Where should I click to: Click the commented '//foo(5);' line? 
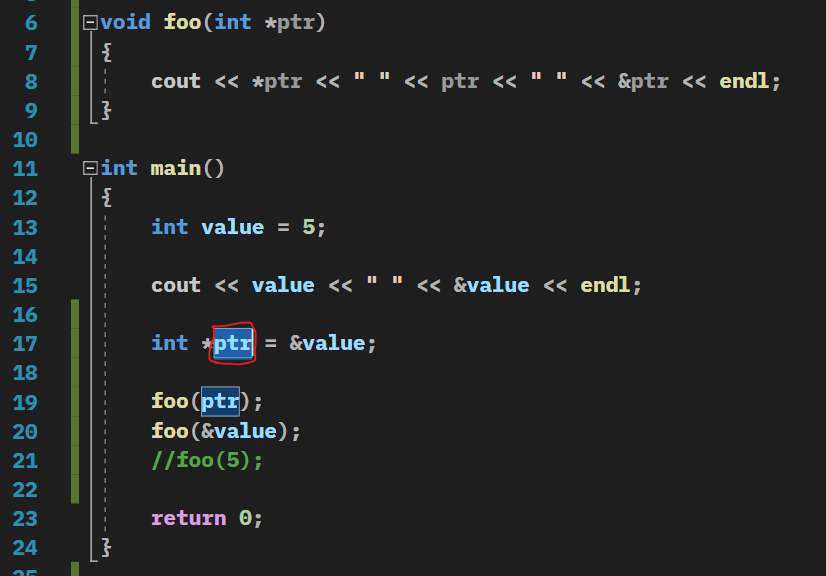pyautogui.click(x=207, y=460)
